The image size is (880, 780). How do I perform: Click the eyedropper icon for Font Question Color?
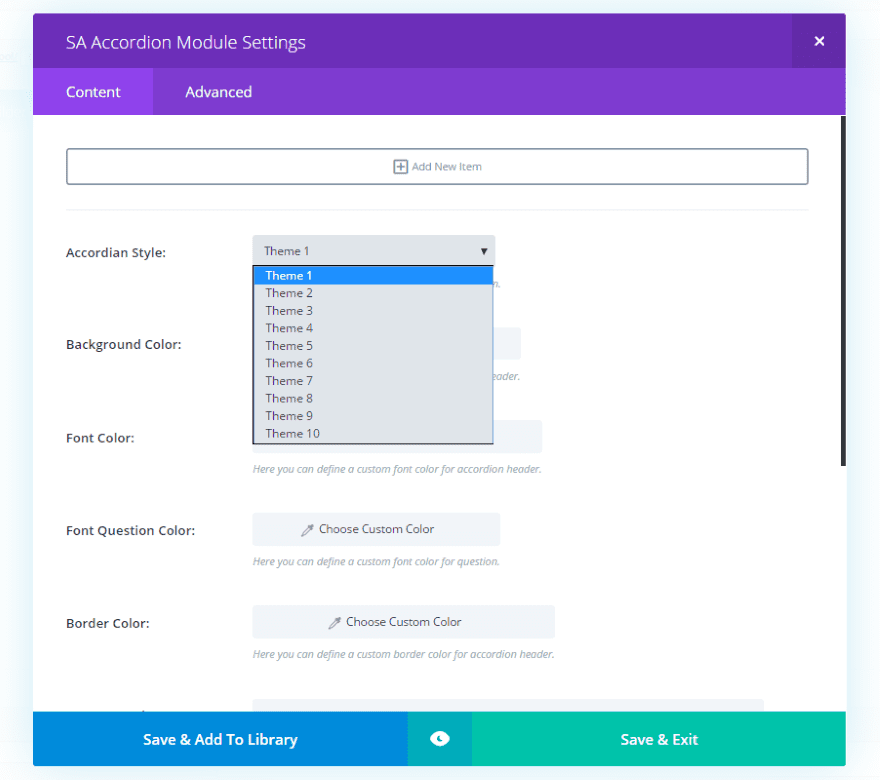(x=308, y=530)
